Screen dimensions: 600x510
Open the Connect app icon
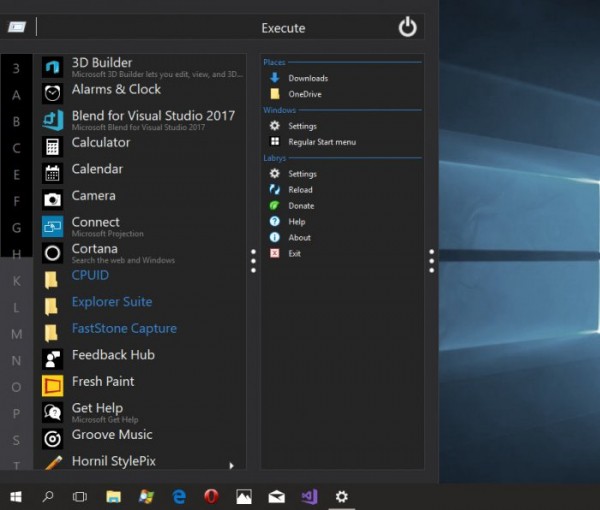(52, 226)
